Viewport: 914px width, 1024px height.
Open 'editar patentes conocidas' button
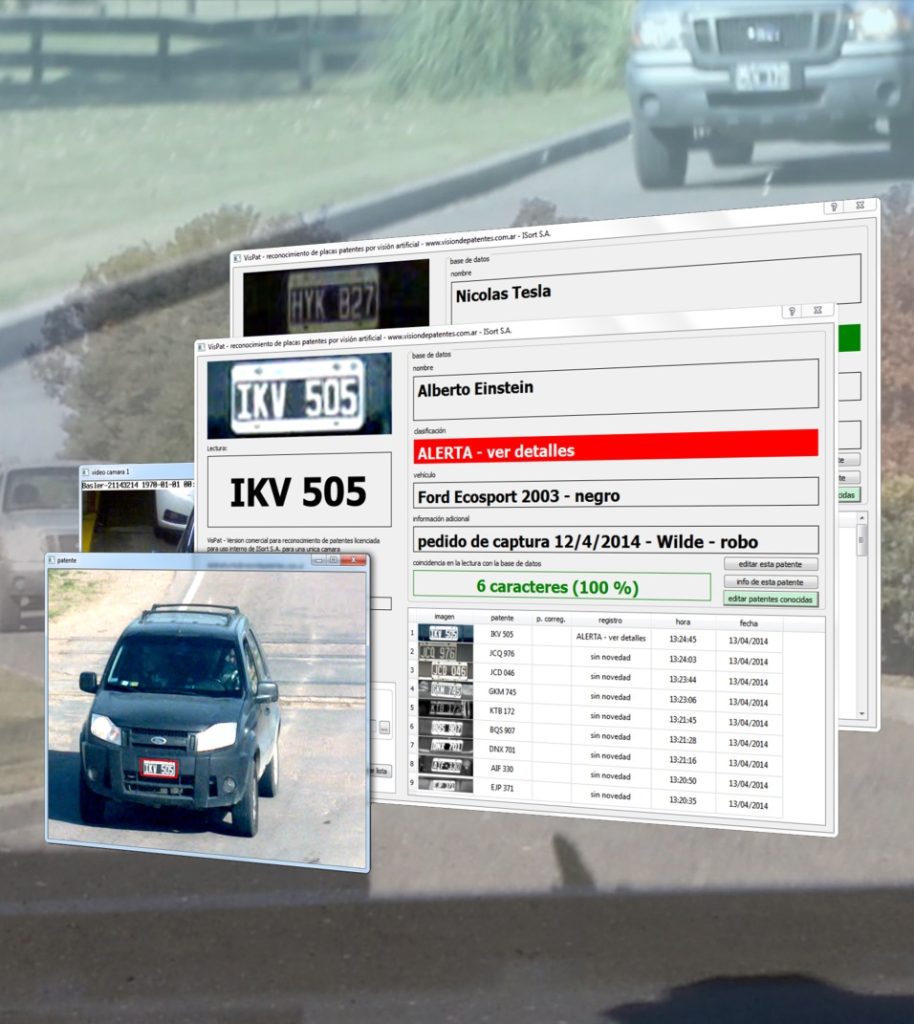(770, 599)
